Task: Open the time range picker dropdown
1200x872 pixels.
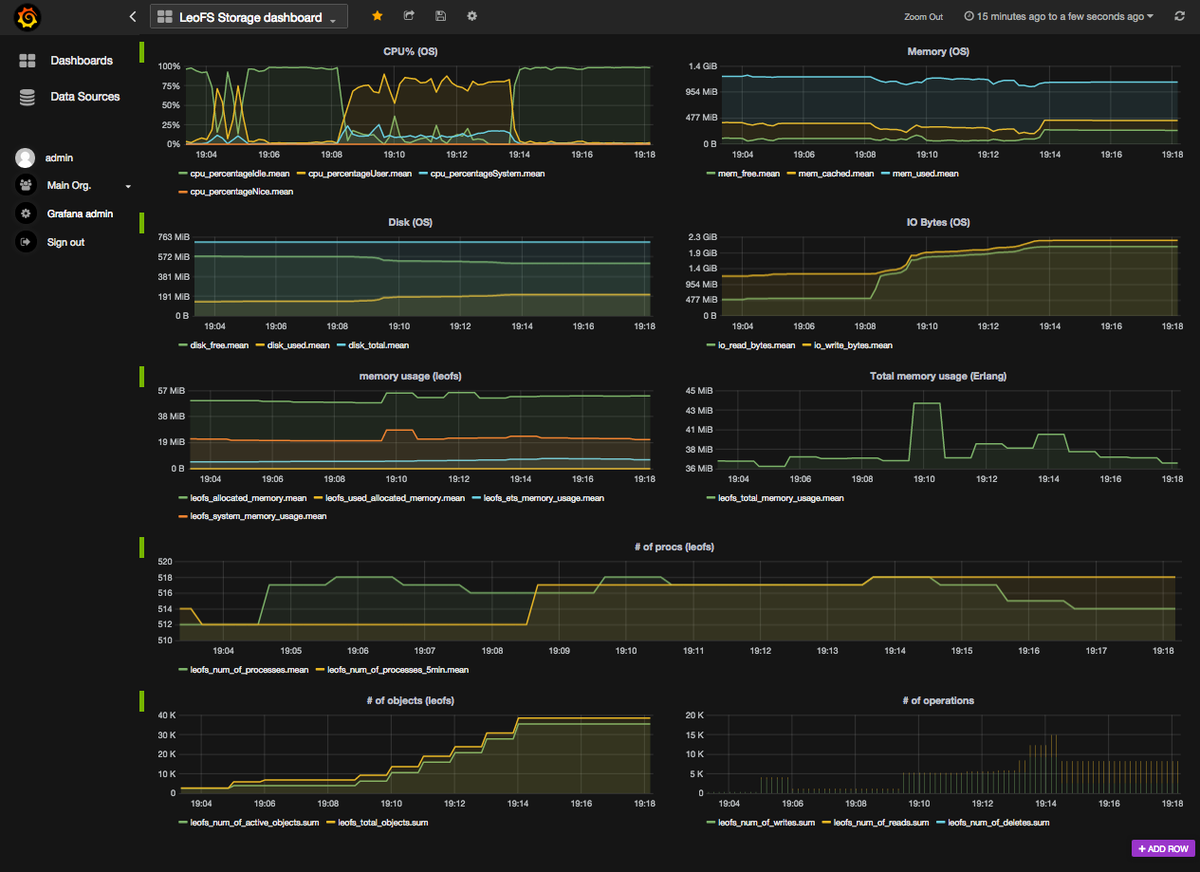Action: pos(1059,17)
